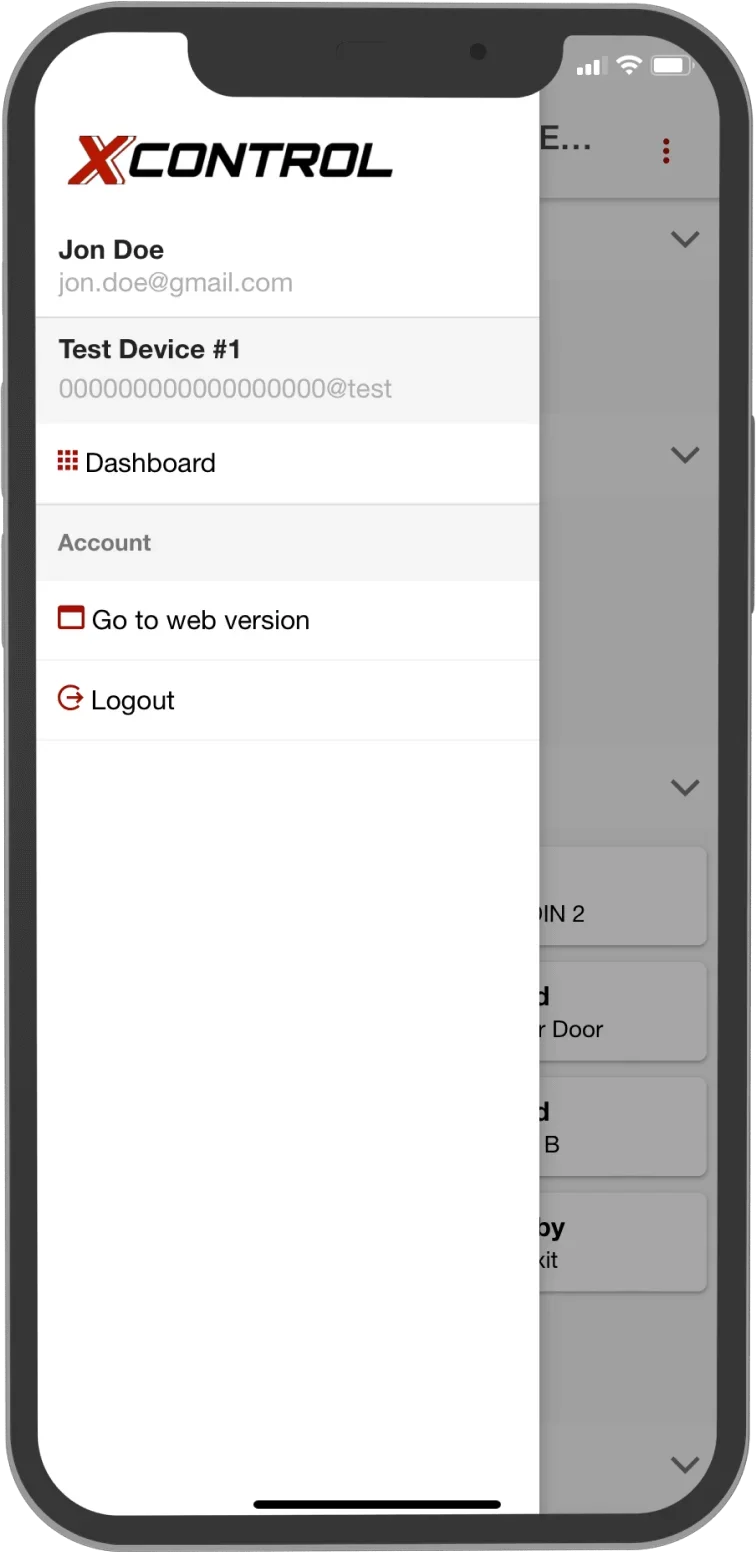The height and width of the screenshot is (1552, 756).
Task: Expand the chevron next to Dashboard row
Action: tap(685, 454)
